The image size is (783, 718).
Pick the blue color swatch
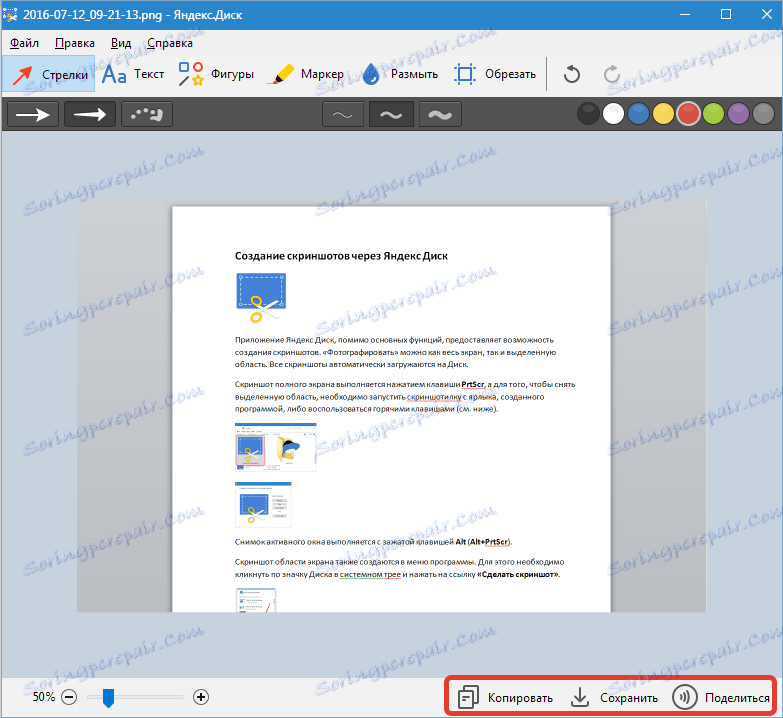638,114
